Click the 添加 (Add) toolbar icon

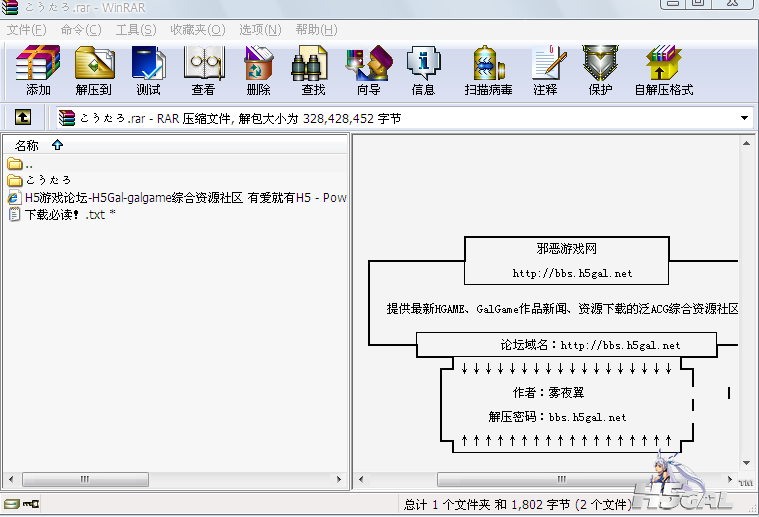coord(38,70)
